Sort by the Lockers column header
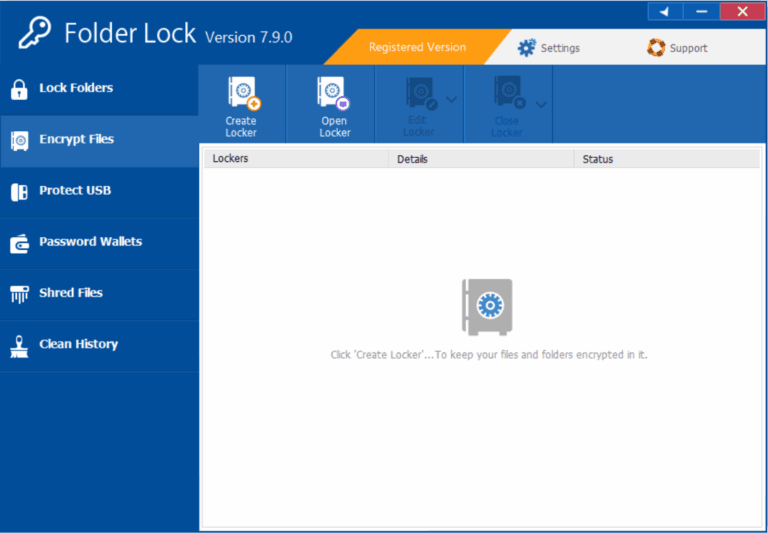 coord(296,159)
